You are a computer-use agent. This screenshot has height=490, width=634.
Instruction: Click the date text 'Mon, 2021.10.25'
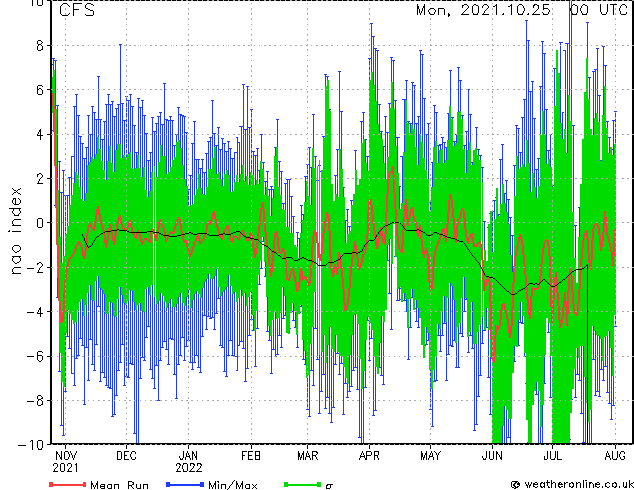(x=483, y=10)
